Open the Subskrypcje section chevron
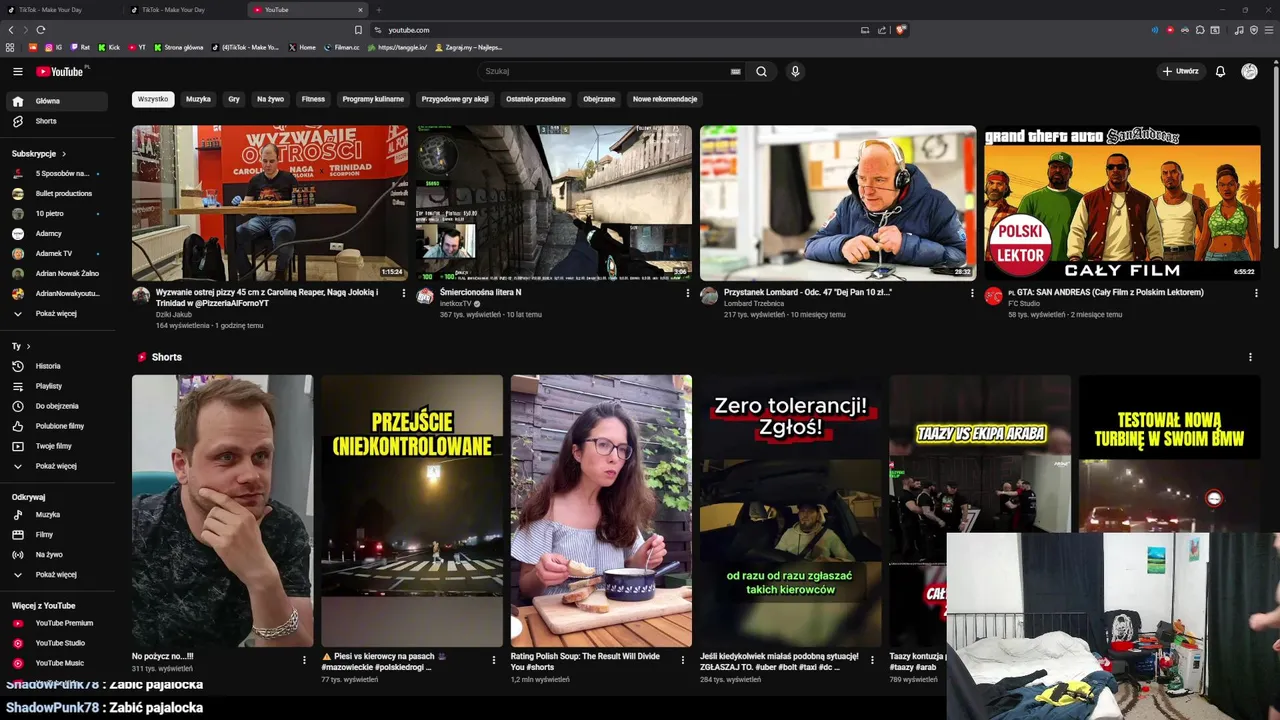The image size is (1280, 720). point(64,154)
